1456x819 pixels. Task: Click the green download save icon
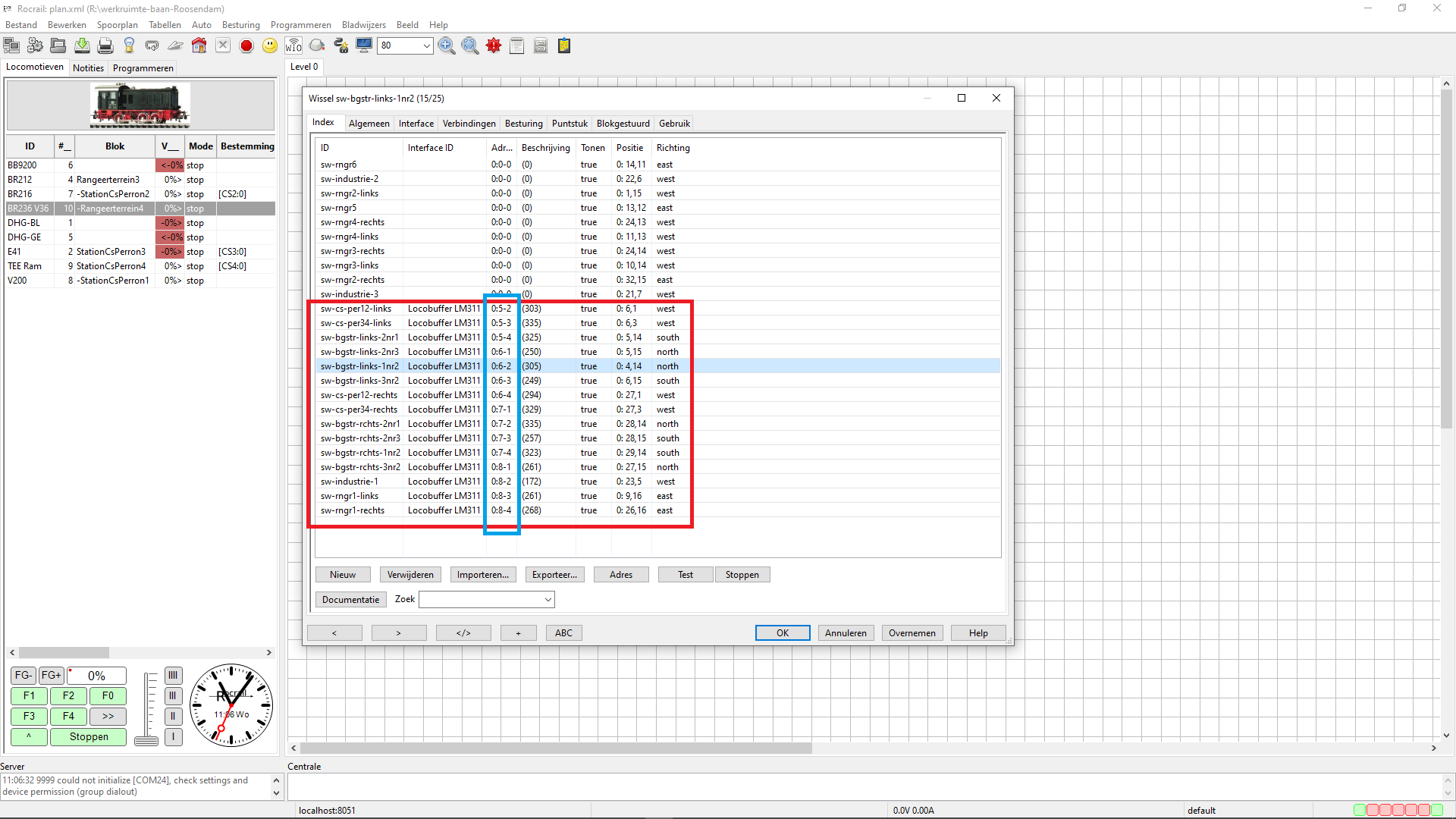(x=82, y=46)
